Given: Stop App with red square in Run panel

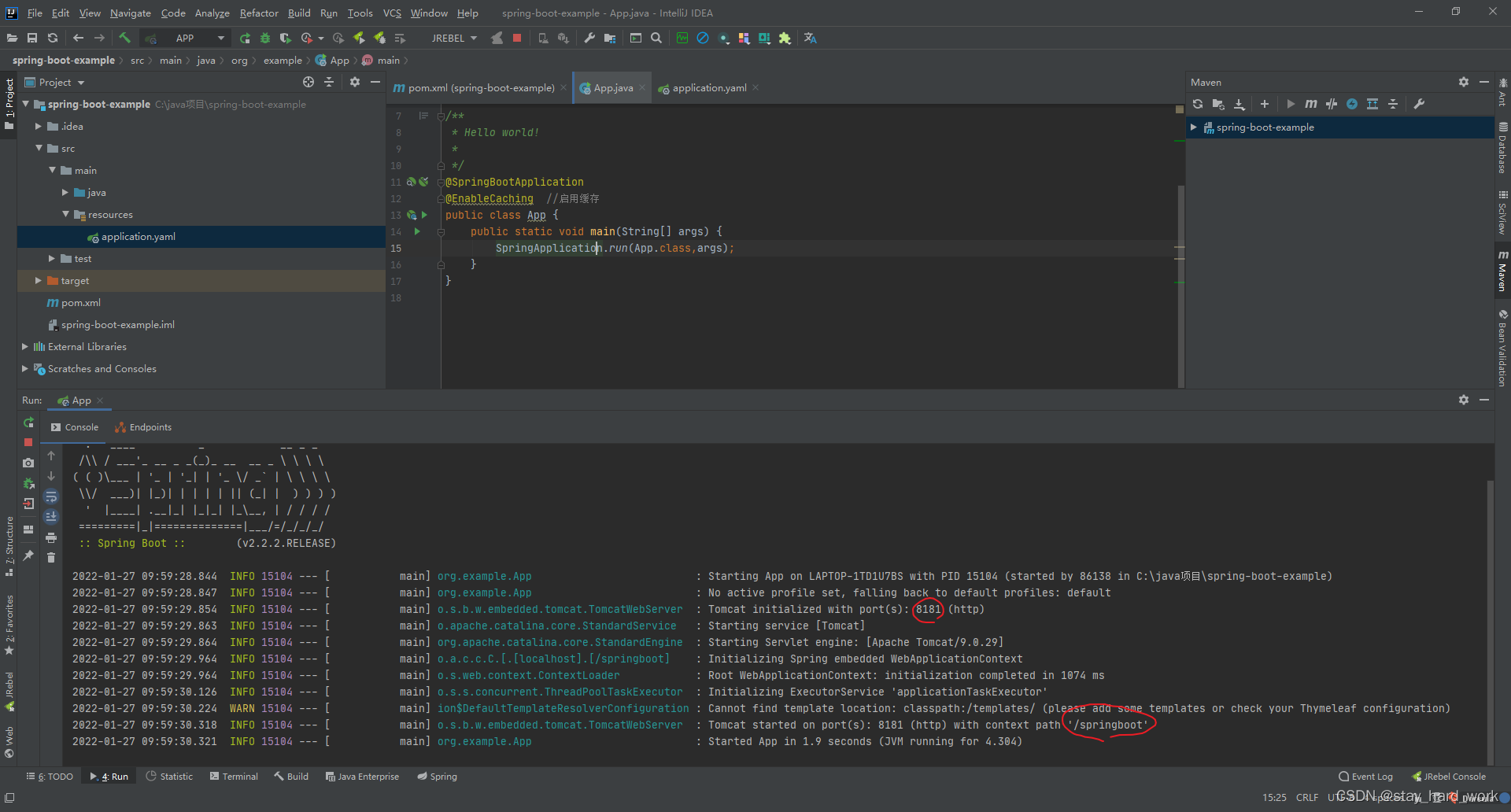Looking at the screenshot, I should click(x=28, y=442).
